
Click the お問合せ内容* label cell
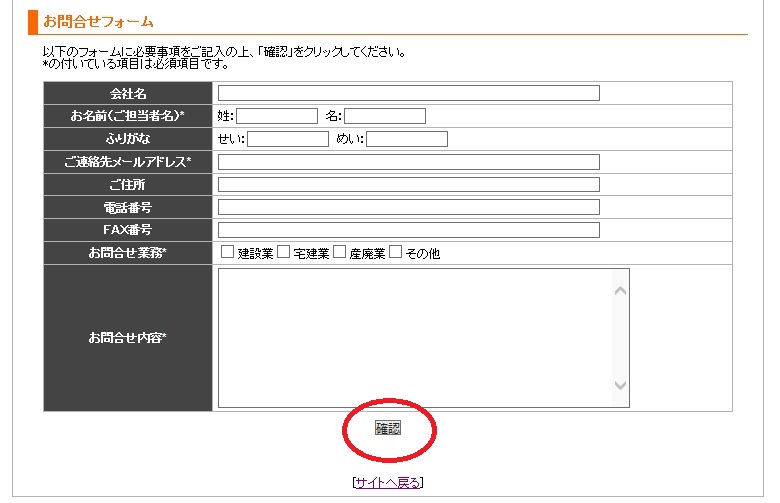[128, 338]
